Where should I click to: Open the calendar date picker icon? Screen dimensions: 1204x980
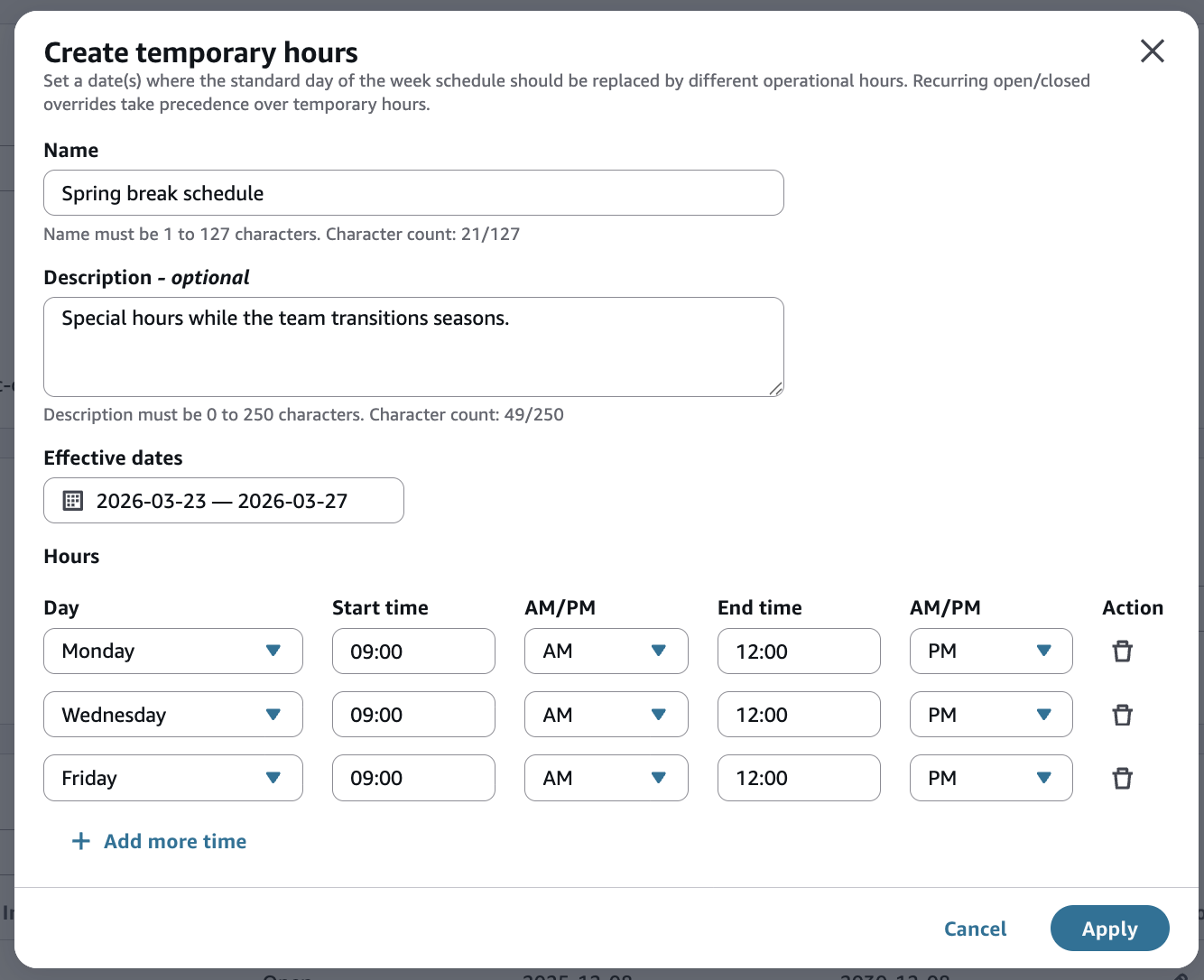(x=72, y=500)
